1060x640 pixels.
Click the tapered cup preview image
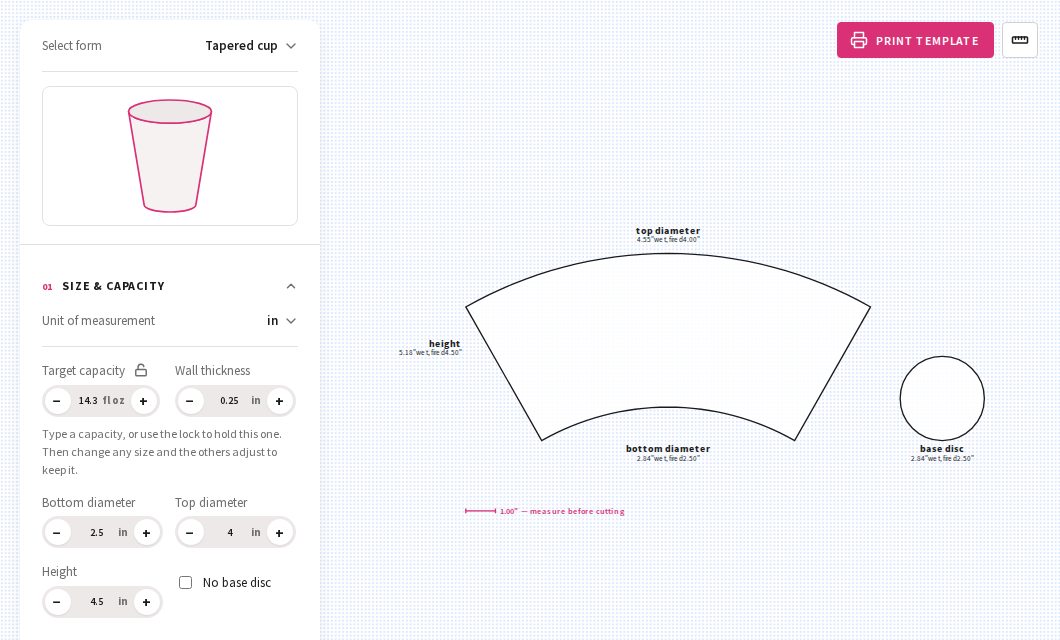[x=170, y=156]
